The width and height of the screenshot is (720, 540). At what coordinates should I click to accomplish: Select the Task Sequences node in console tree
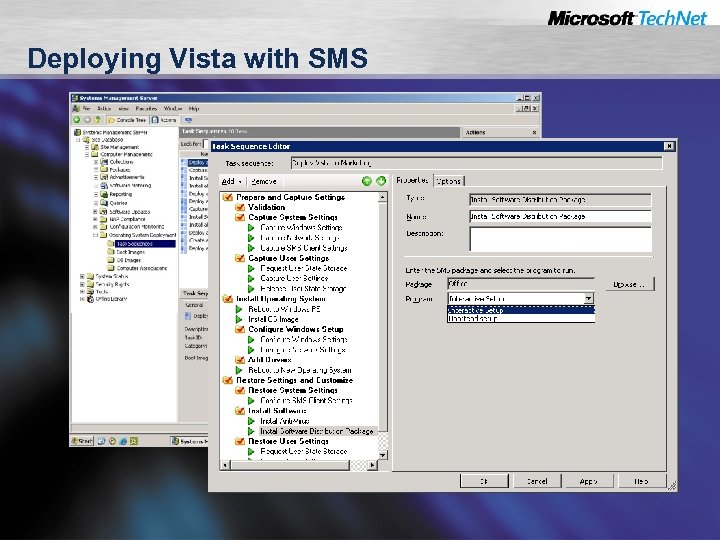145,244
